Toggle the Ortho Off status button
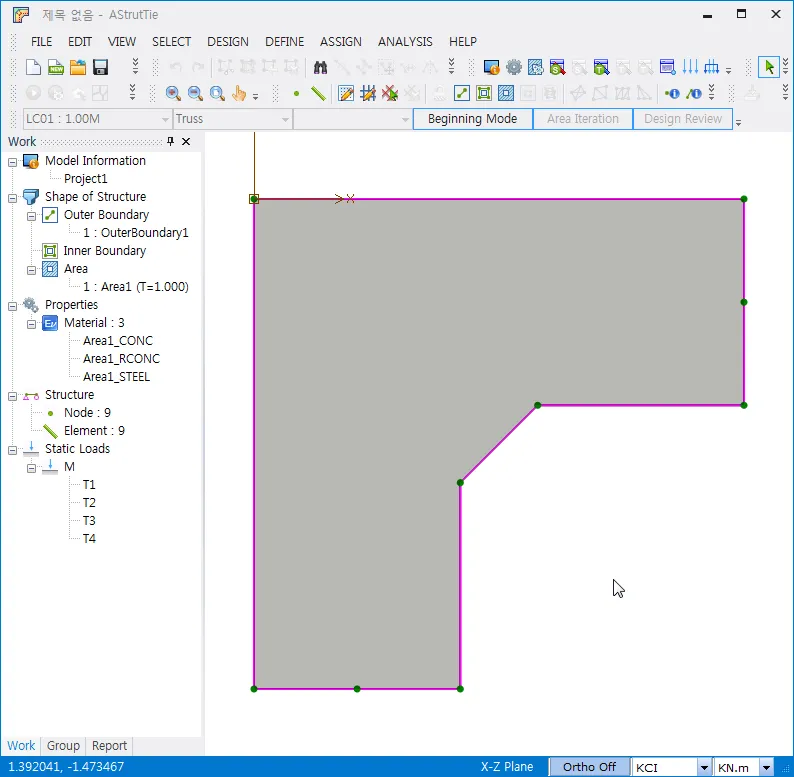Screen dimensions: 794x777 pos(589,767)
